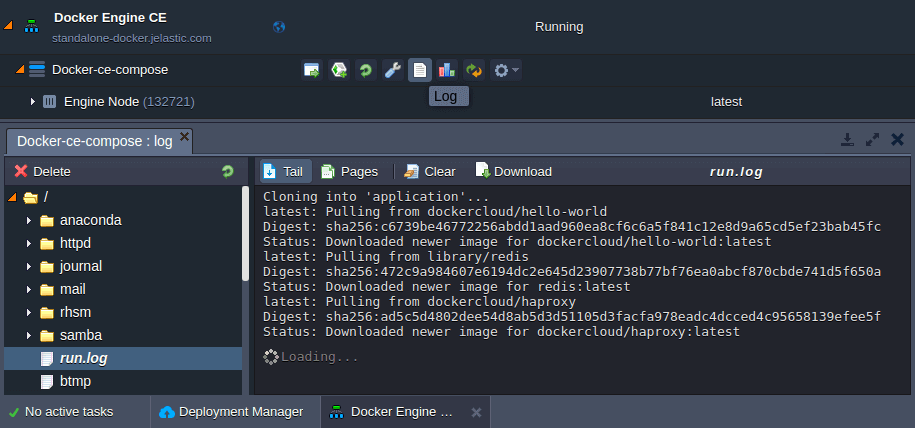Open the gear settings dropdown

[x=505, y=70]
